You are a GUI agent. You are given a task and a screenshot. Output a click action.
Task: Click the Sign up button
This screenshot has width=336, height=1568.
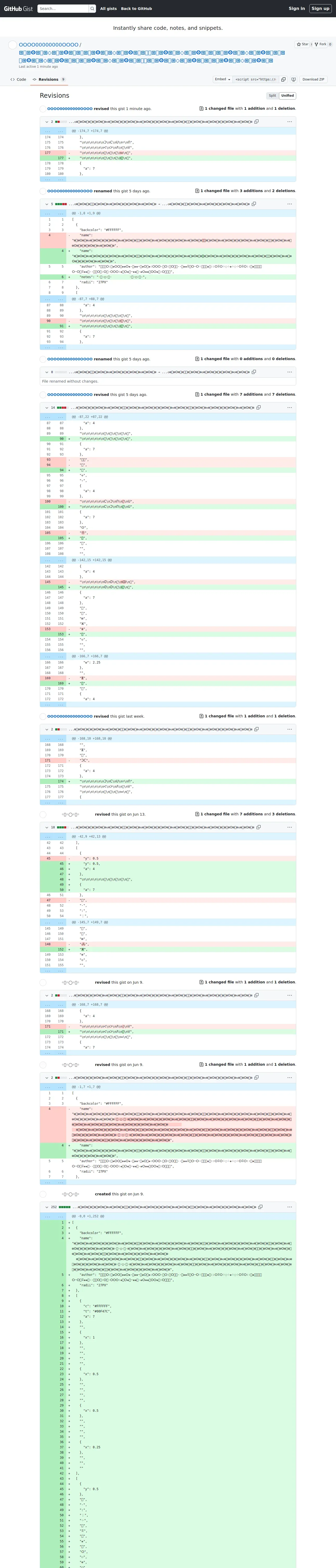point(320,9)
